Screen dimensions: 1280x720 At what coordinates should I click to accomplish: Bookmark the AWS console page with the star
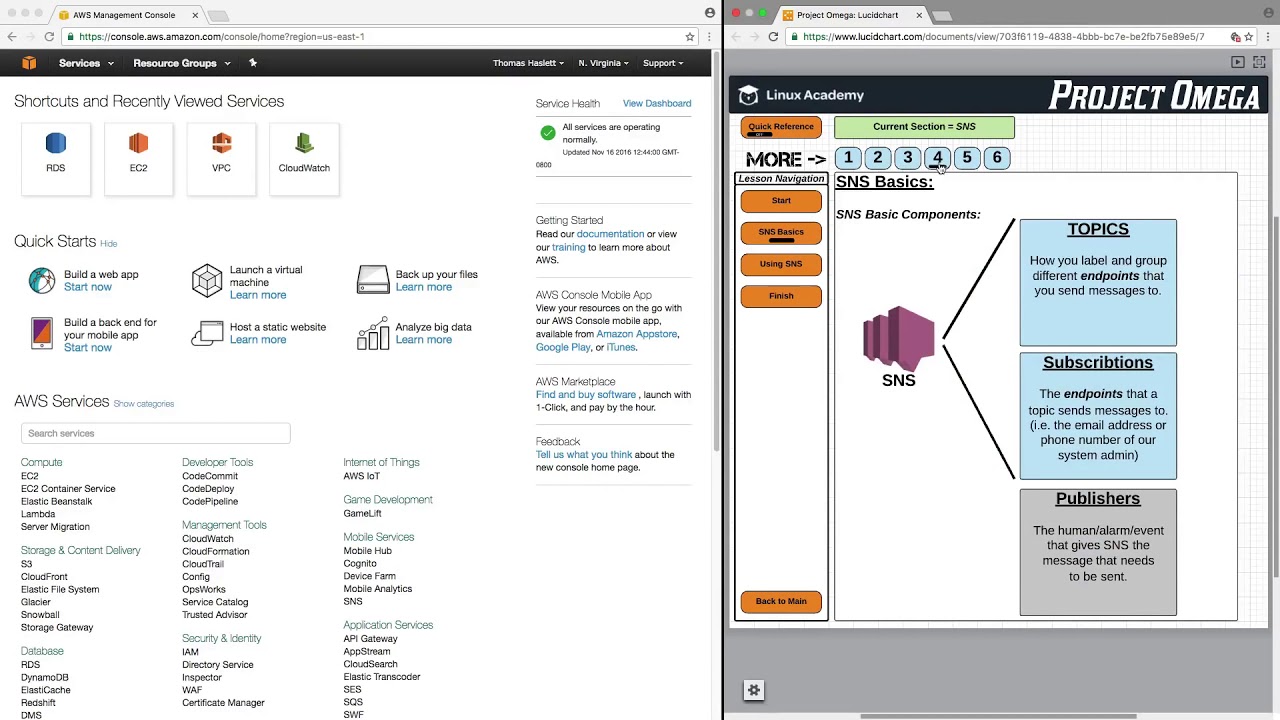(690, 37)
